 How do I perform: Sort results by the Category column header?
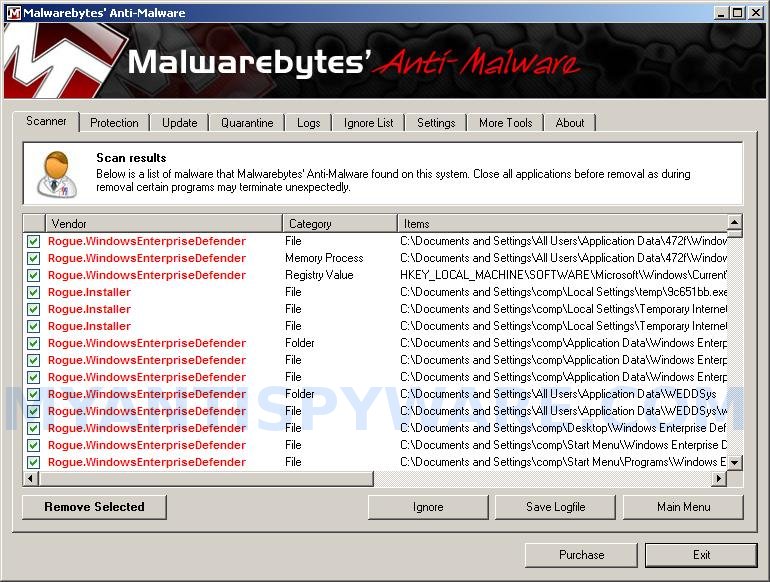(x=340, y=224)
